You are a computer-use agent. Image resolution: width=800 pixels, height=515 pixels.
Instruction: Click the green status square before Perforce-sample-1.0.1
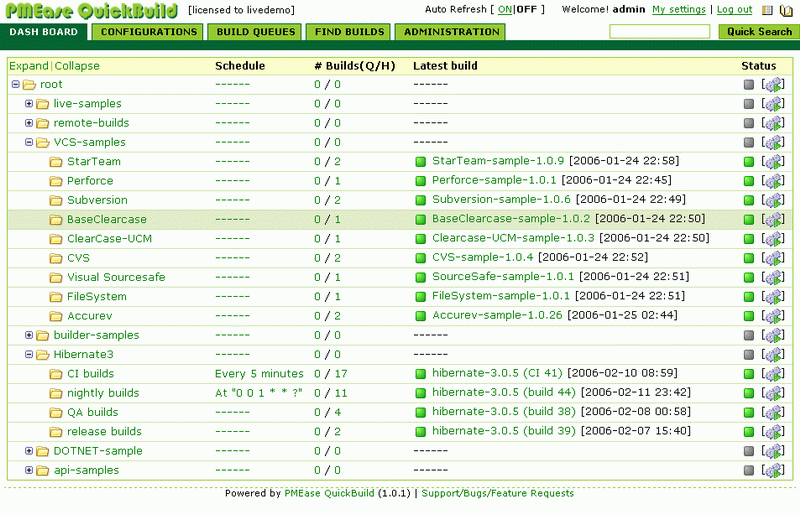(x=421, y=181)
